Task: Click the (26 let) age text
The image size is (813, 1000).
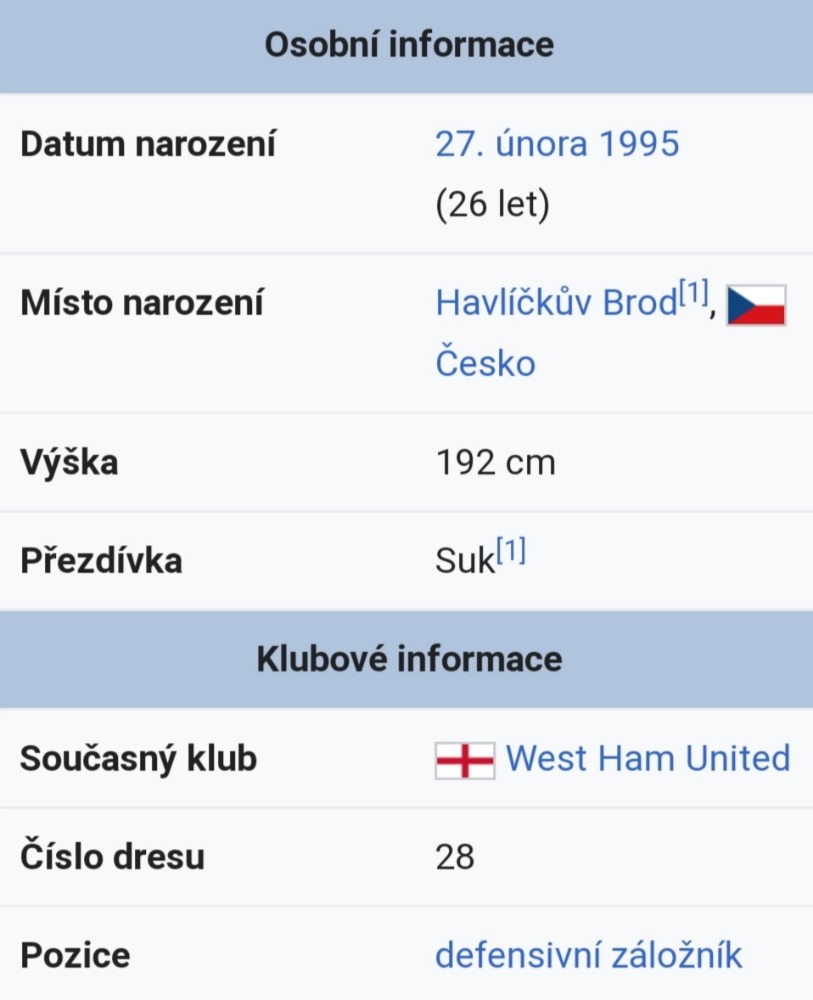Action: (492, 205)
